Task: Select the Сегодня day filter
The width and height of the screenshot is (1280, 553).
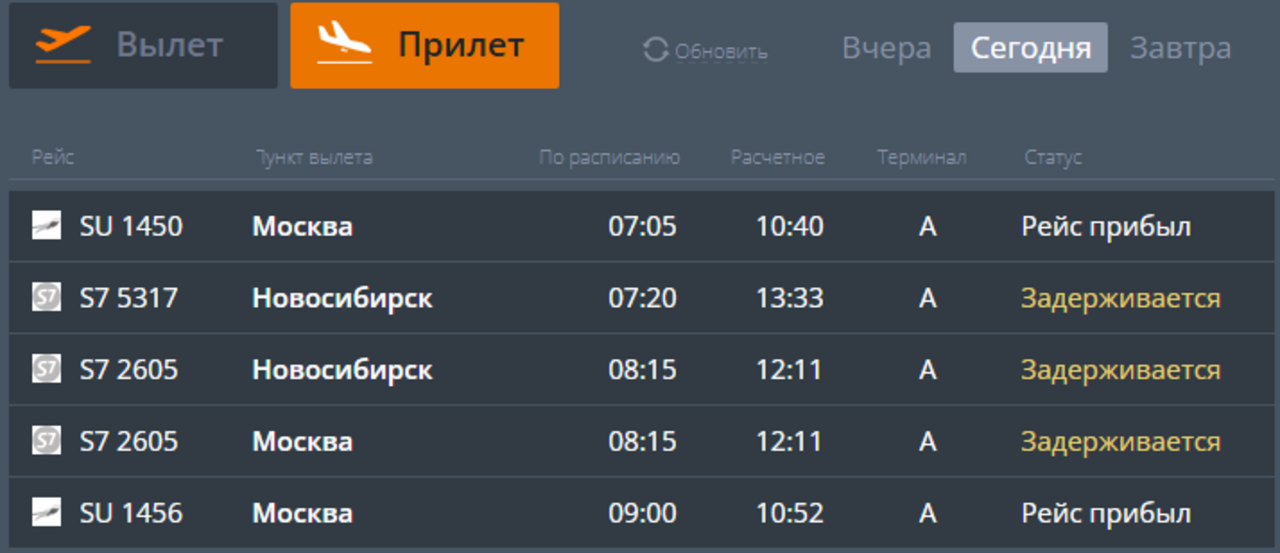Action: [x=1030, y=48]
